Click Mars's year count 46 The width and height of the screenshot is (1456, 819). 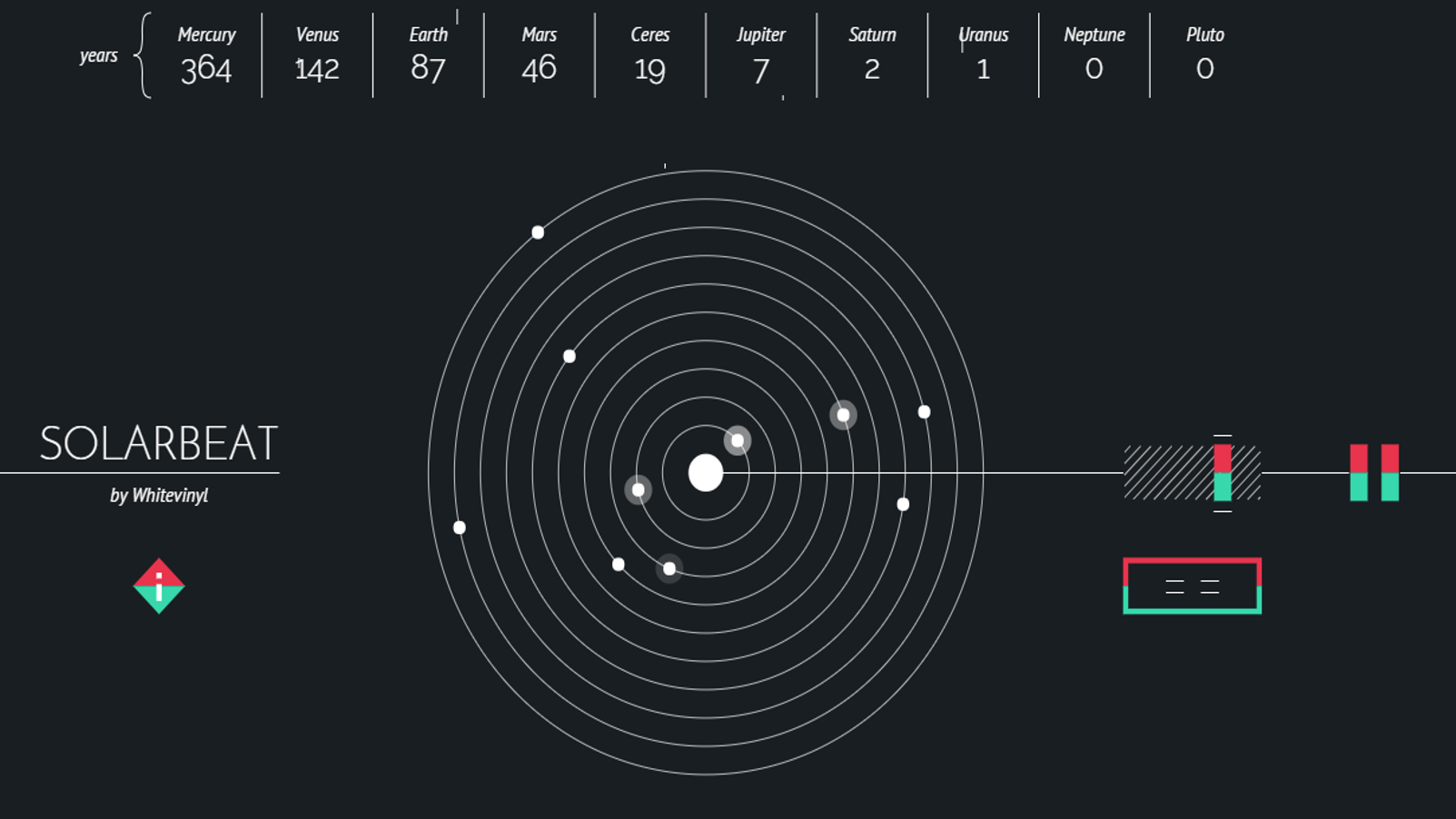coord(539,69)
